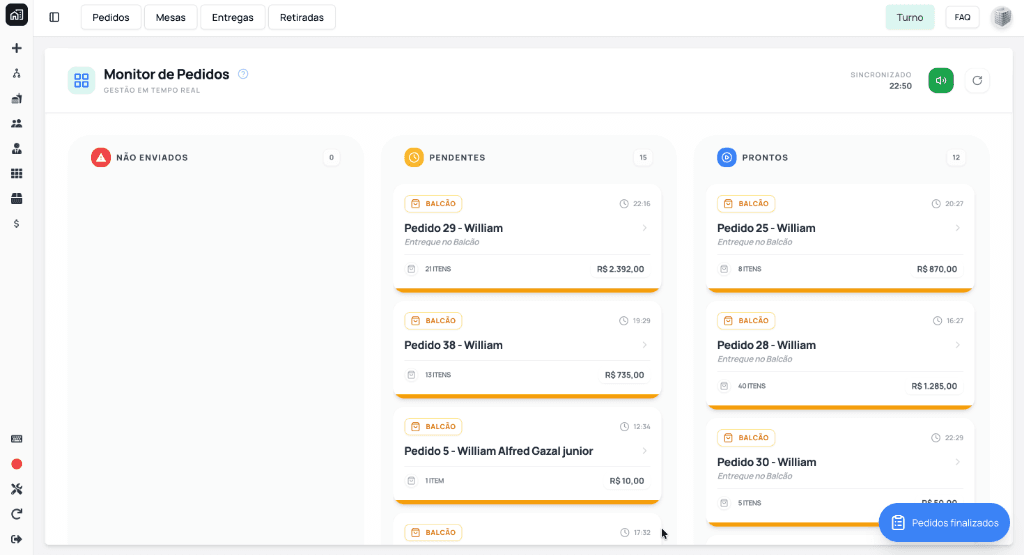The width and height of the screenshot is (1024, 555).
Task: Expand Pedido 5 William Alfred Gazal junior chevron
Action: click(645, 451)
